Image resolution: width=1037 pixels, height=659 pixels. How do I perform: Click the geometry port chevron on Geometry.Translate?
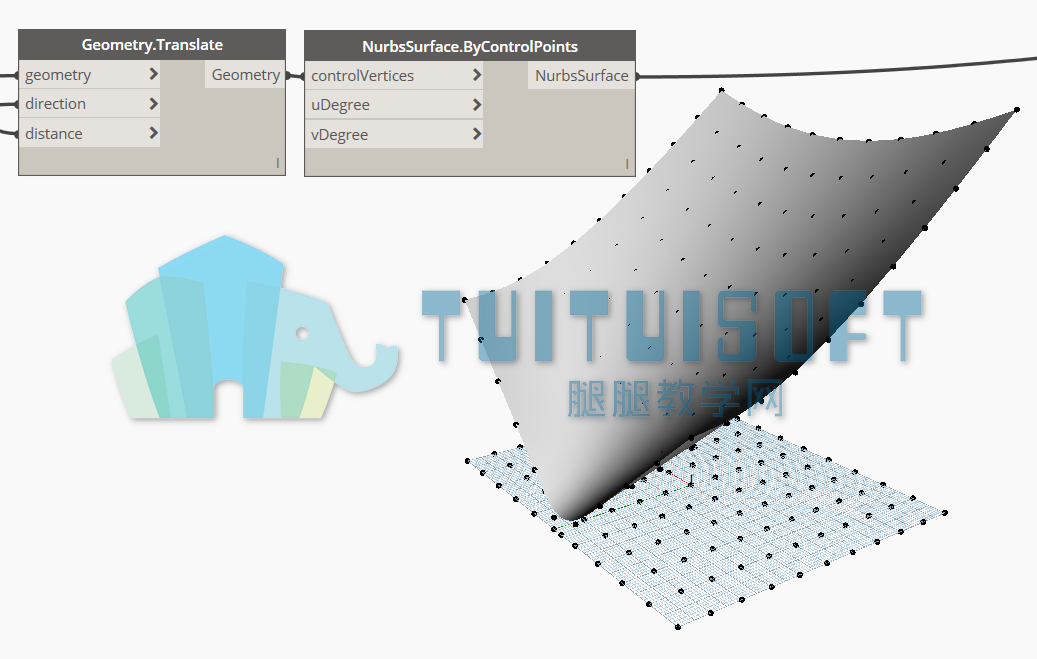pyautogui.click(x=153, y=74)
